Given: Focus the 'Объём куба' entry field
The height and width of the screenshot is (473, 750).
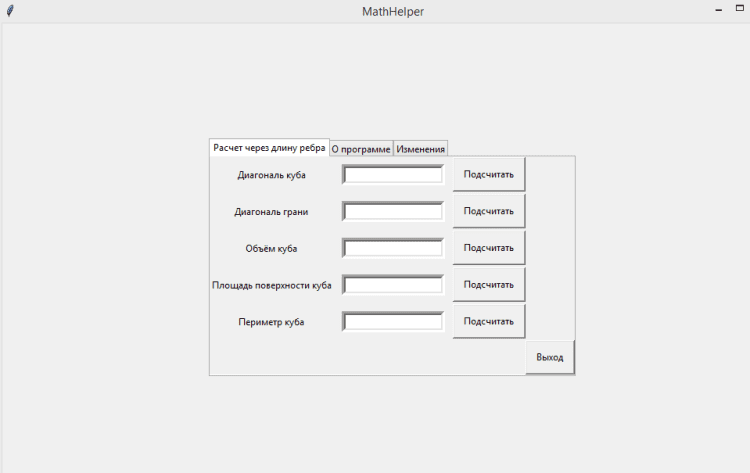Looking at the screenshot, I should (393, 248).
